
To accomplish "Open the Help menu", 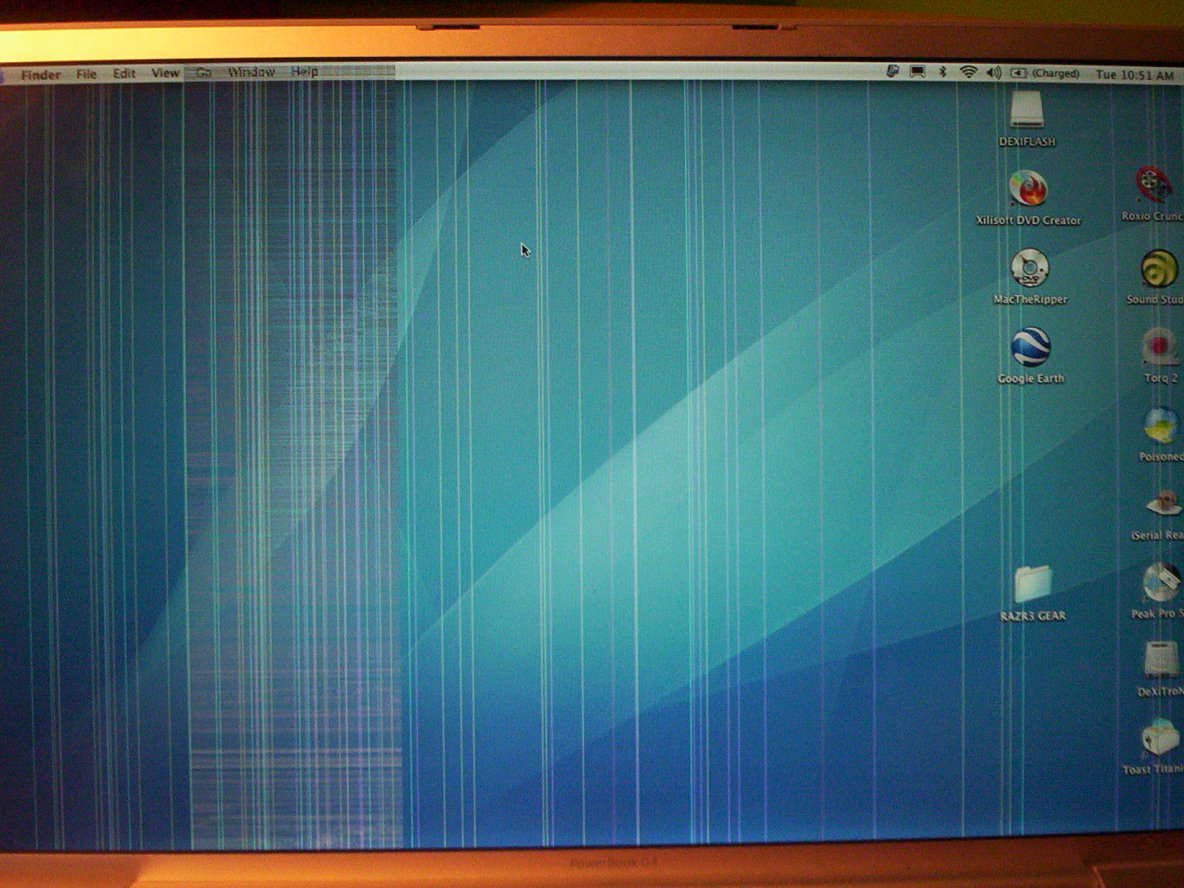I will [304, 72].
